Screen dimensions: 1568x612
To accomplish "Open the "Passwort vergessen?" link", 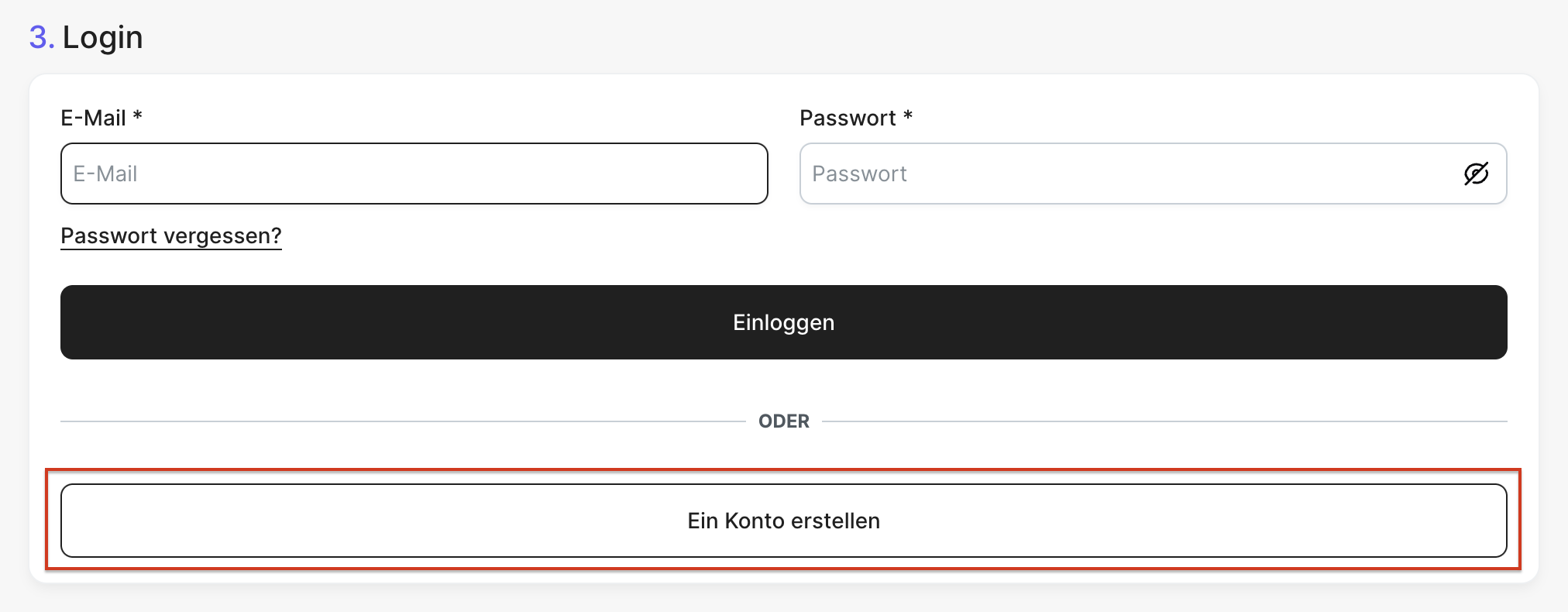I will tap(170, 236).
